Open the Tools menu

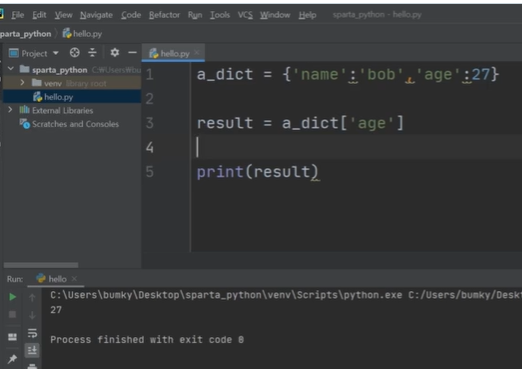(220, 15)
